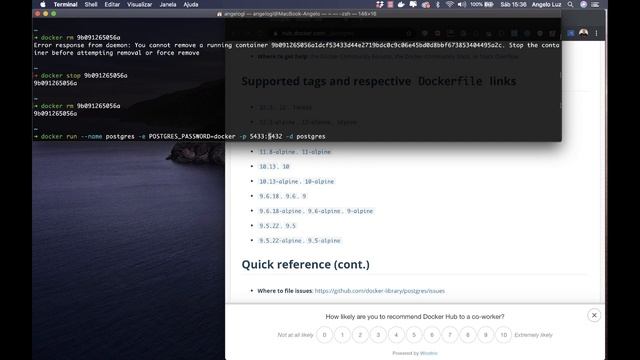Select rating 6 in survey
This screenshot has width=640, height=360.
point(432,335)
